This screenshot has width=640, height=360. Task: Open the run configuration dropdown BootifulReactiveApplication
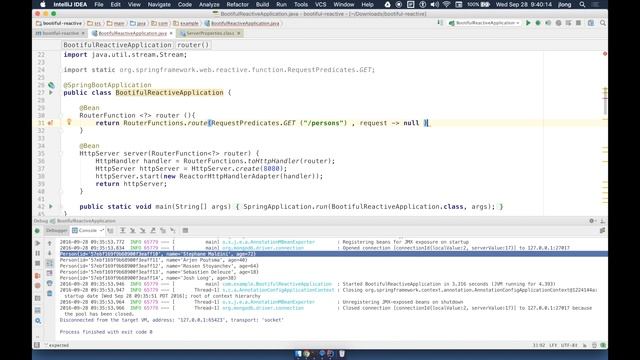pyautogui.click(x=484, y=23)
